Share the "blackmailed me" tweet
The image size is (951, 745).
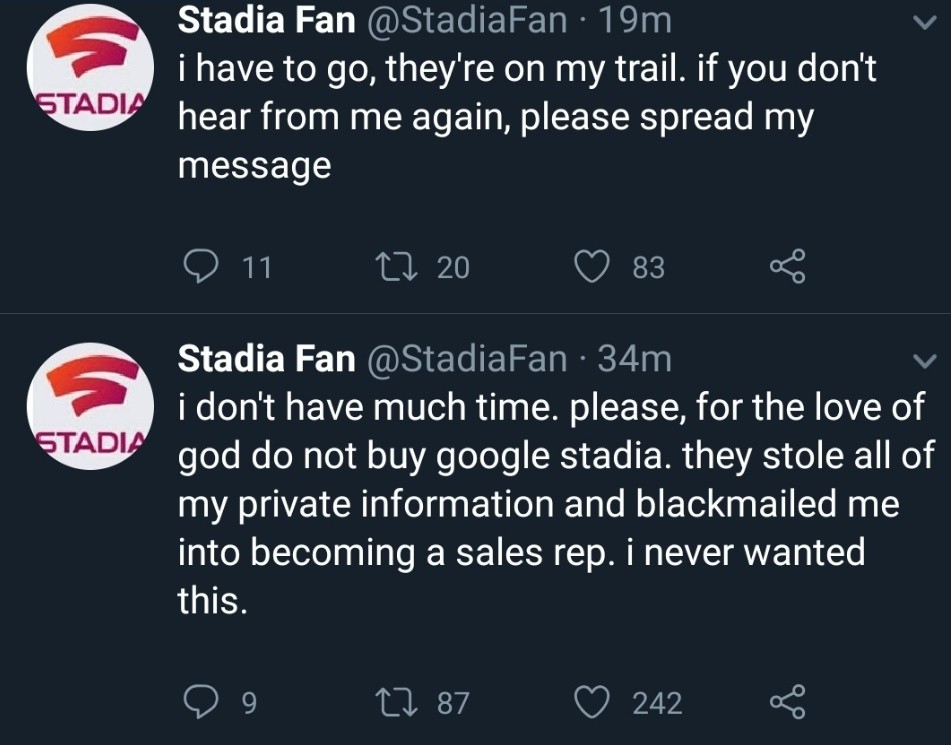(x=786, y=703)
